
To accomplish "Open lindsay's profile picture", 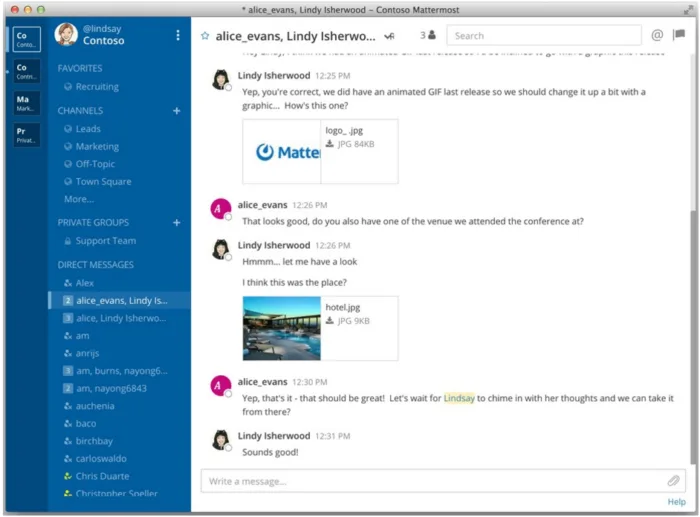I will (66, 34).
